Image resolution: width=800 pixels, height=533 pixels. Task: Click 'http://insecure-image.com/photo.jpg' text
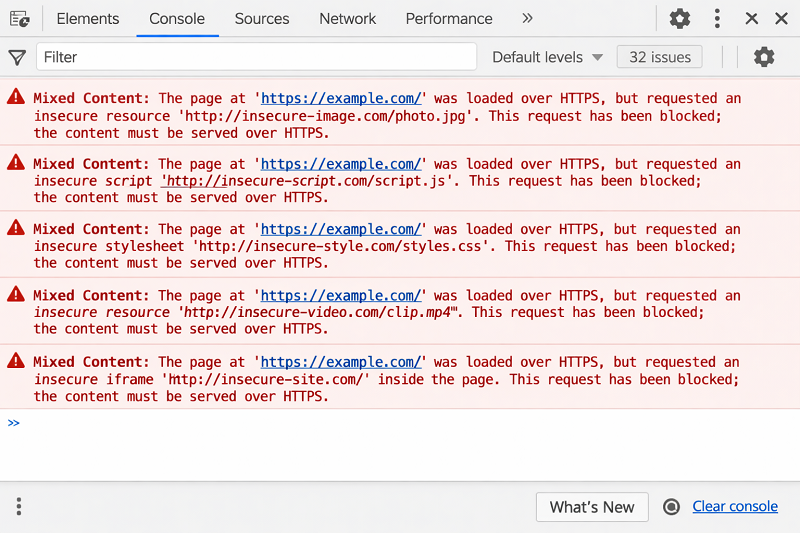(326, 116)
